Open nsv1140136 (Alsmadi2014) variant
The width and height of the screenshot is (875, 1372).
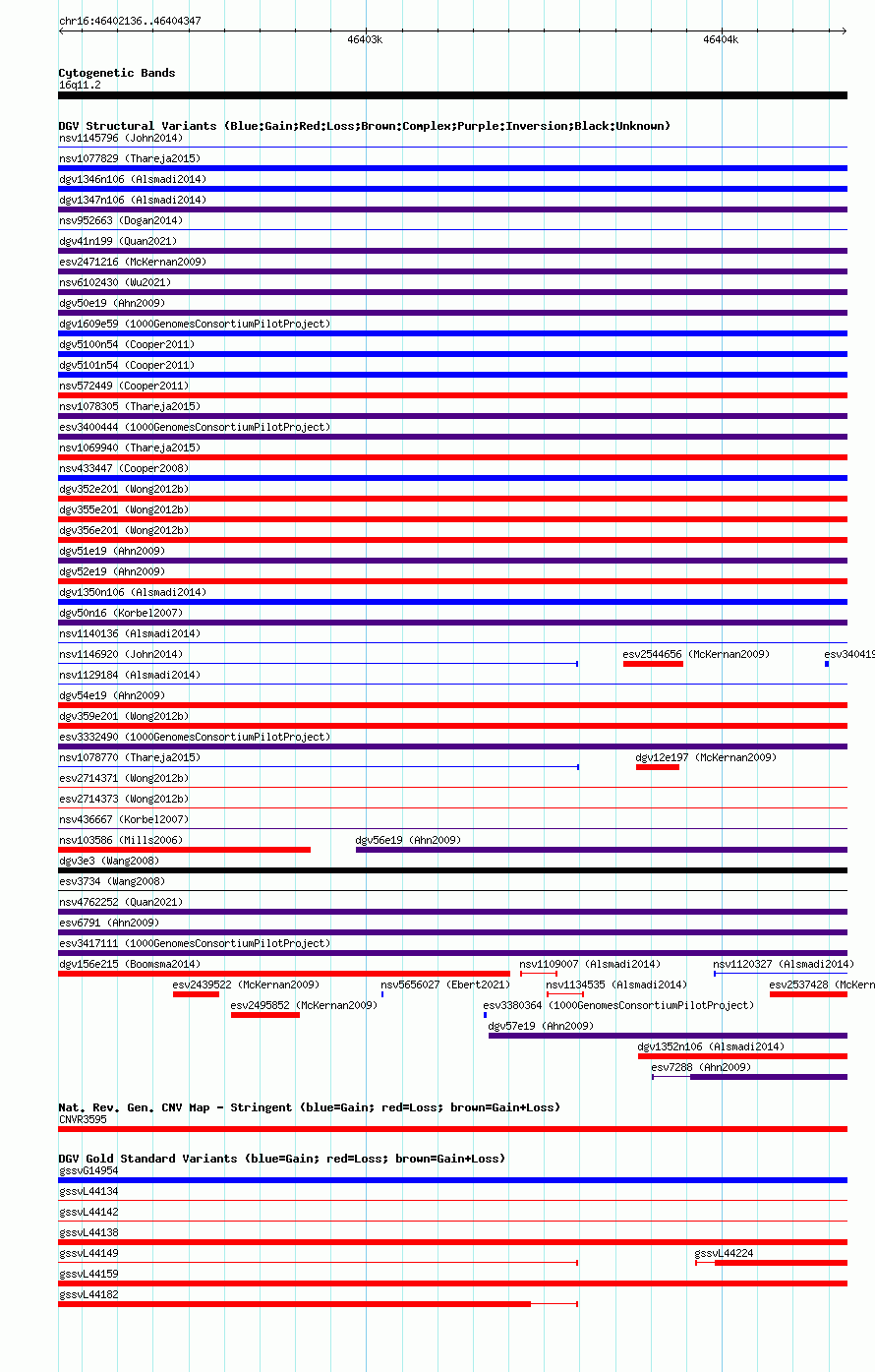tap(129, 633)
